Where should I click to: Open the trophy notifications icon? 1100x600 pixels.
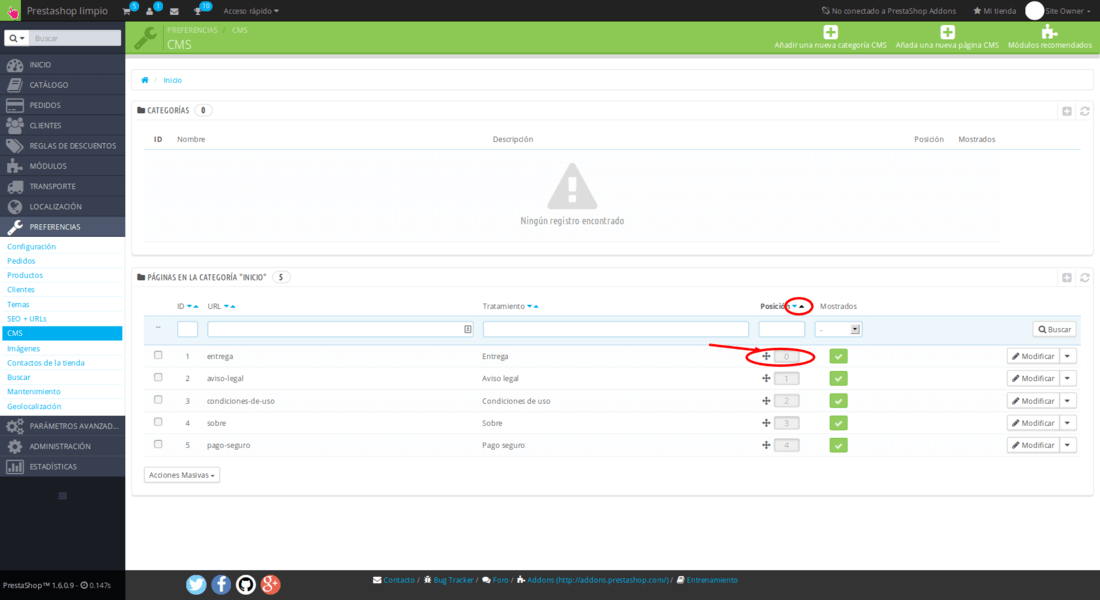pos(199,11)
